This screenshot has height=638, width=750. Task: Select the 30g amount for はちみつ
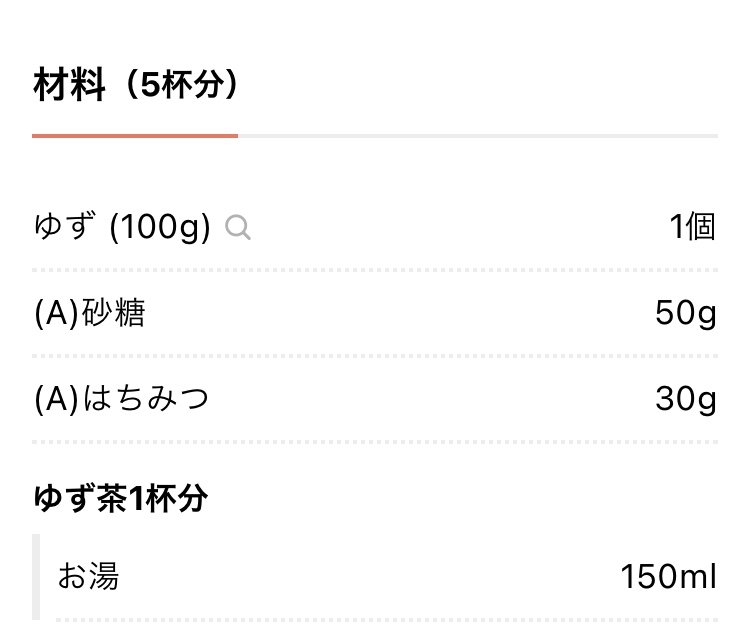[x=686, y=399]
